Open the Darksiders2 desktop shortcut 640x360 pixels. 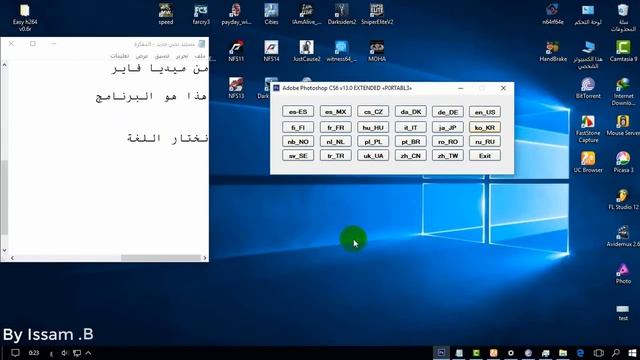tap(342, 14)
